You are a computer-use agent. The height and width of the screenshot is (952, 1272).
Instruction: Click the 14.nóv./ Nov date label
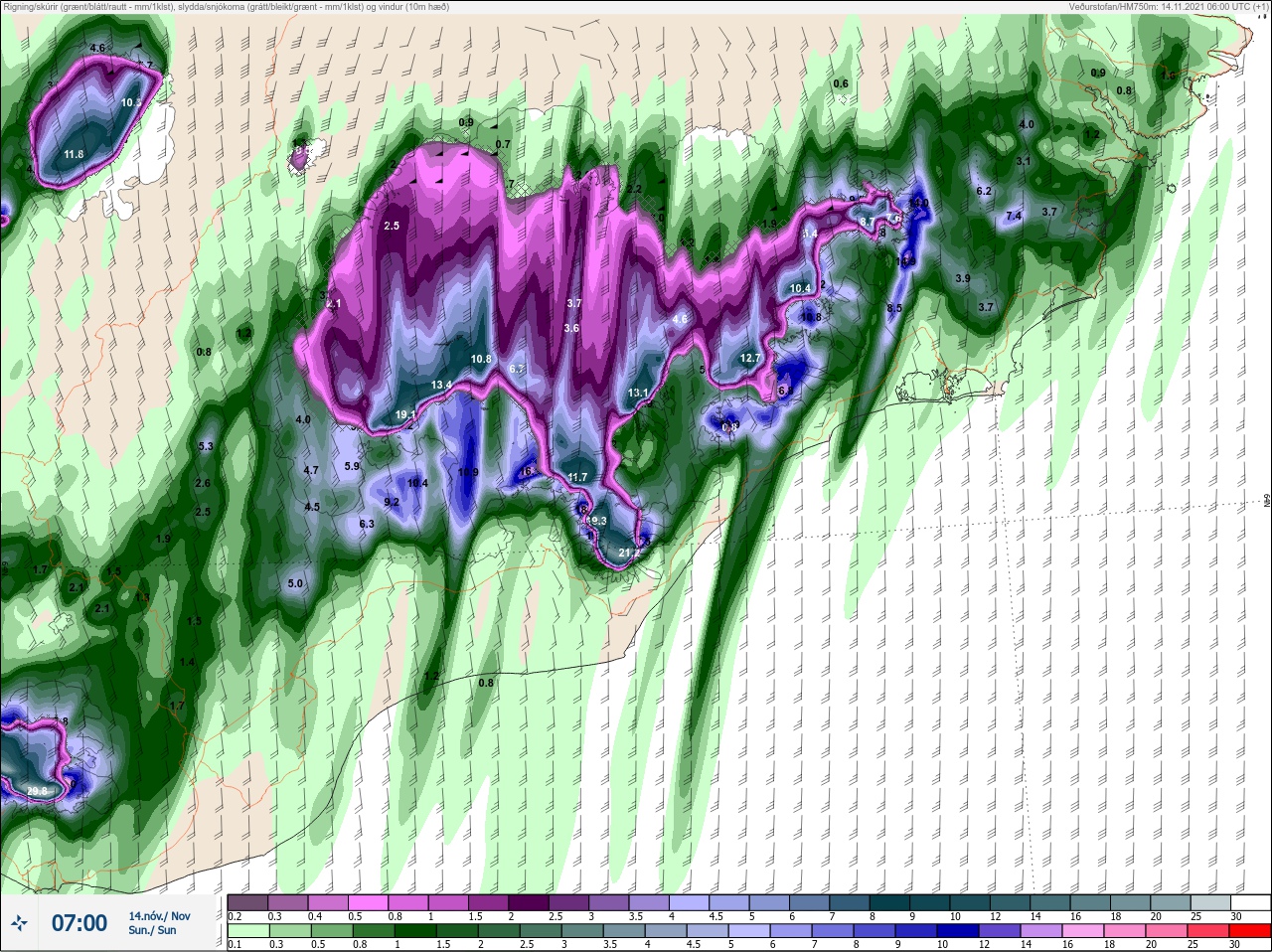(159, 915)
